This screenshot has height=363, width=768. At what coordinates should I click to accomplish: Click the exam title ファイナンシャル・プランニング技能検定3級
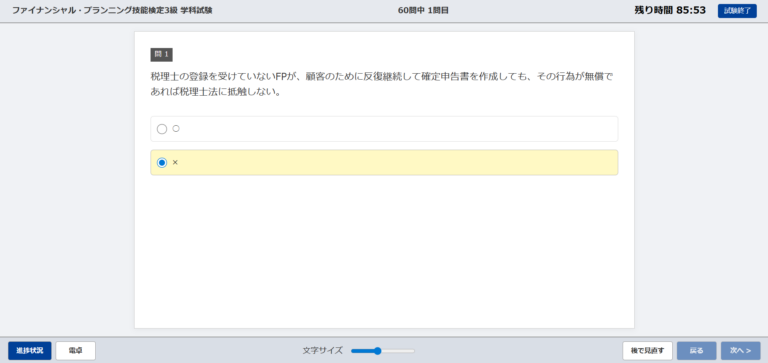click(x=112, y=10)
